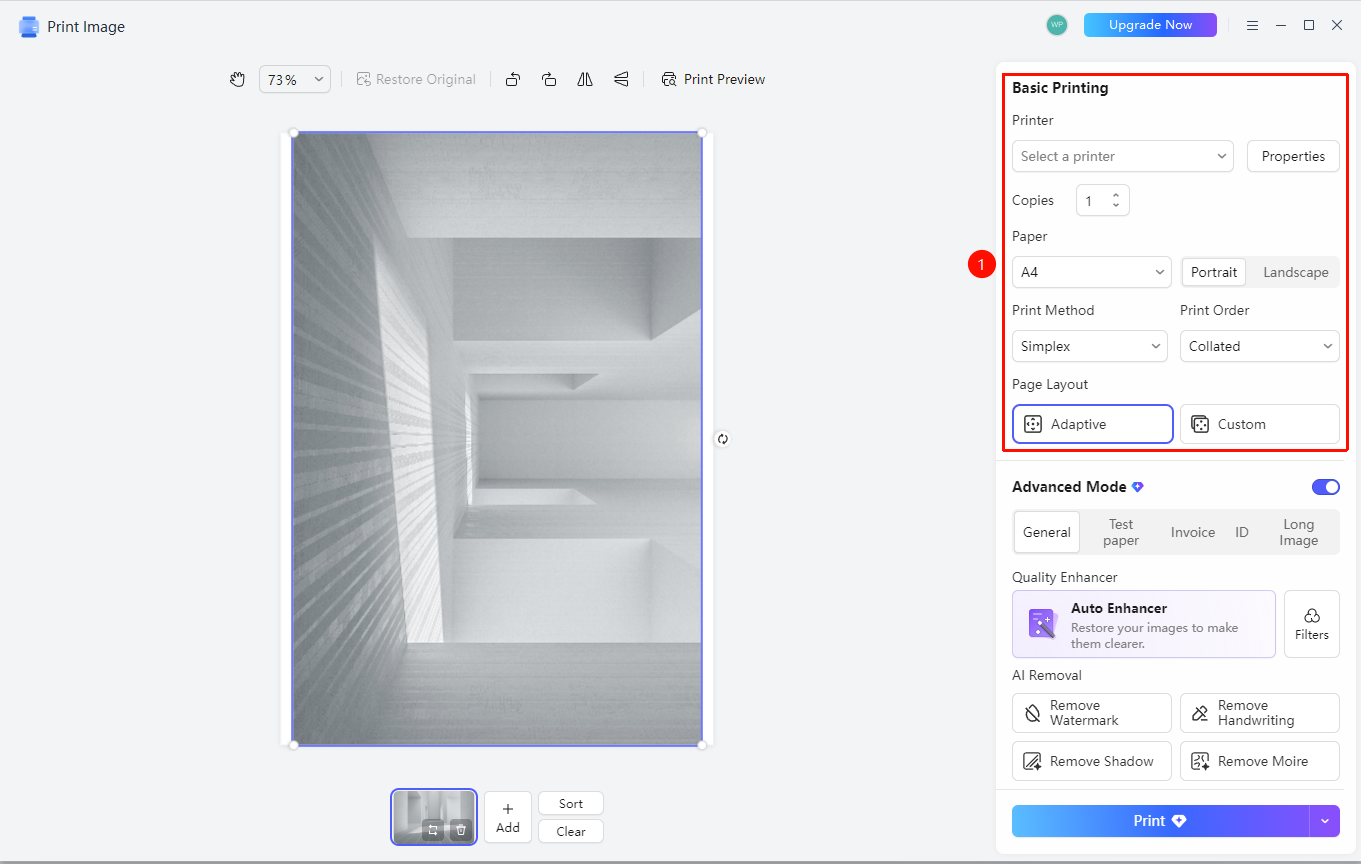The image size is (1361, 864).
Task: Open printer Properties
Action: tap(1293, 156)
